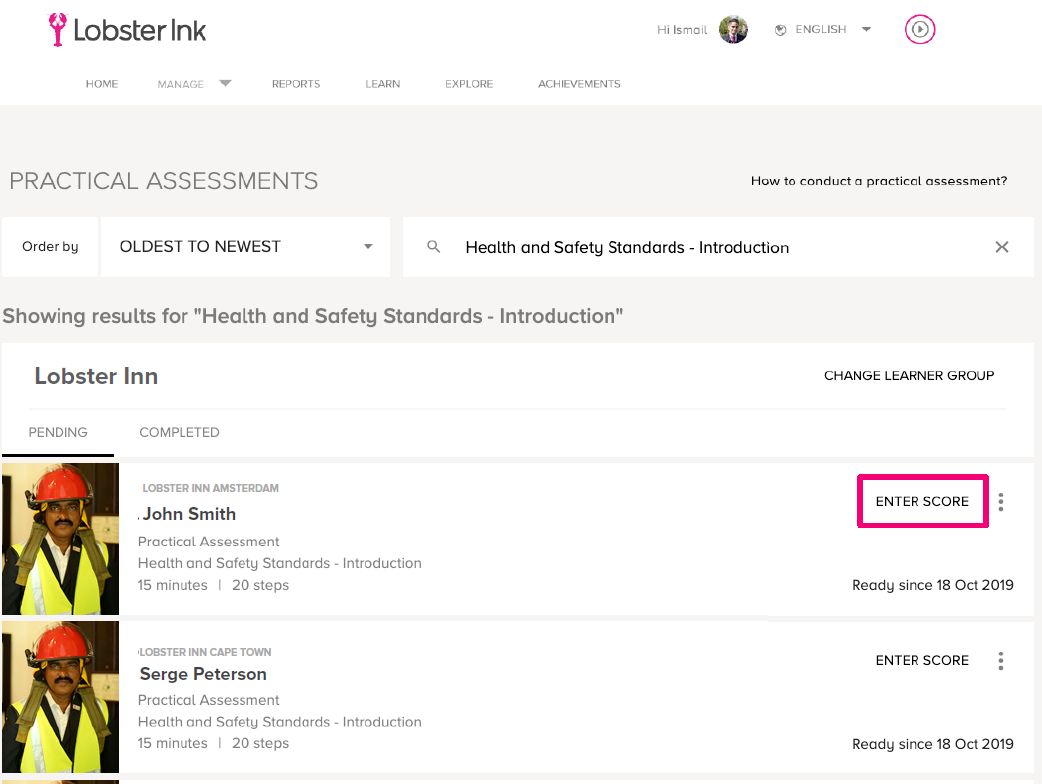Click '15 minutes' in John Smith's row
The width and height of the screenshot is (1042, 784).
pos(172,585)
